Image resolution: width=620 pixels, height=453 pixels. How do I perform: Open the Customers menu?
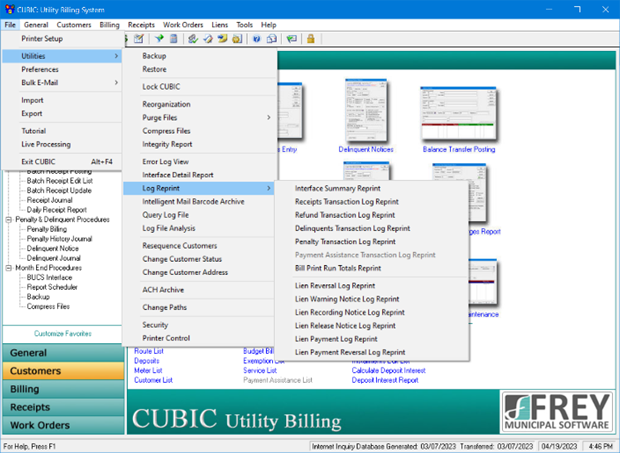[x=74, y=25]
